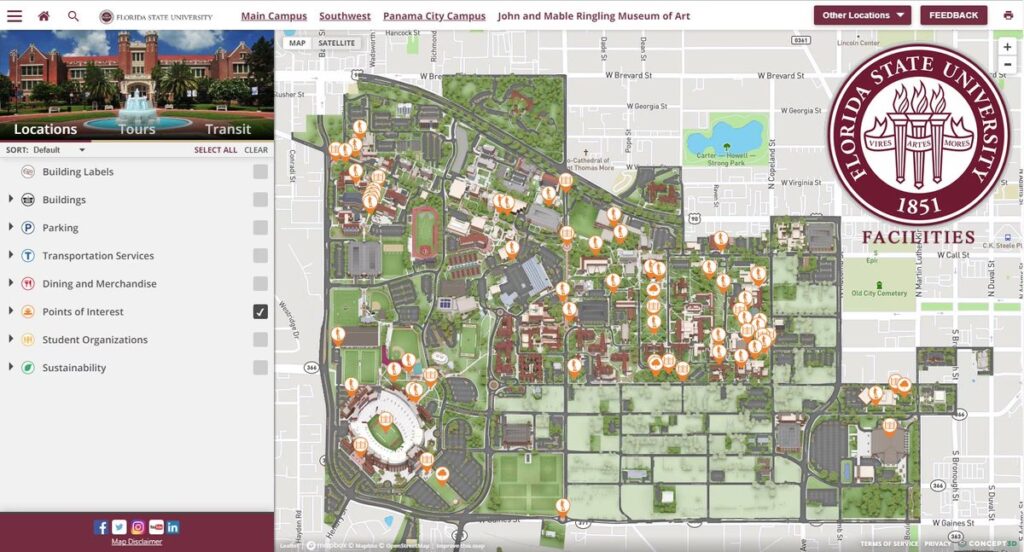Open the hamburger menu icon
Screen dimensions: 1024x552
[14, 16]
